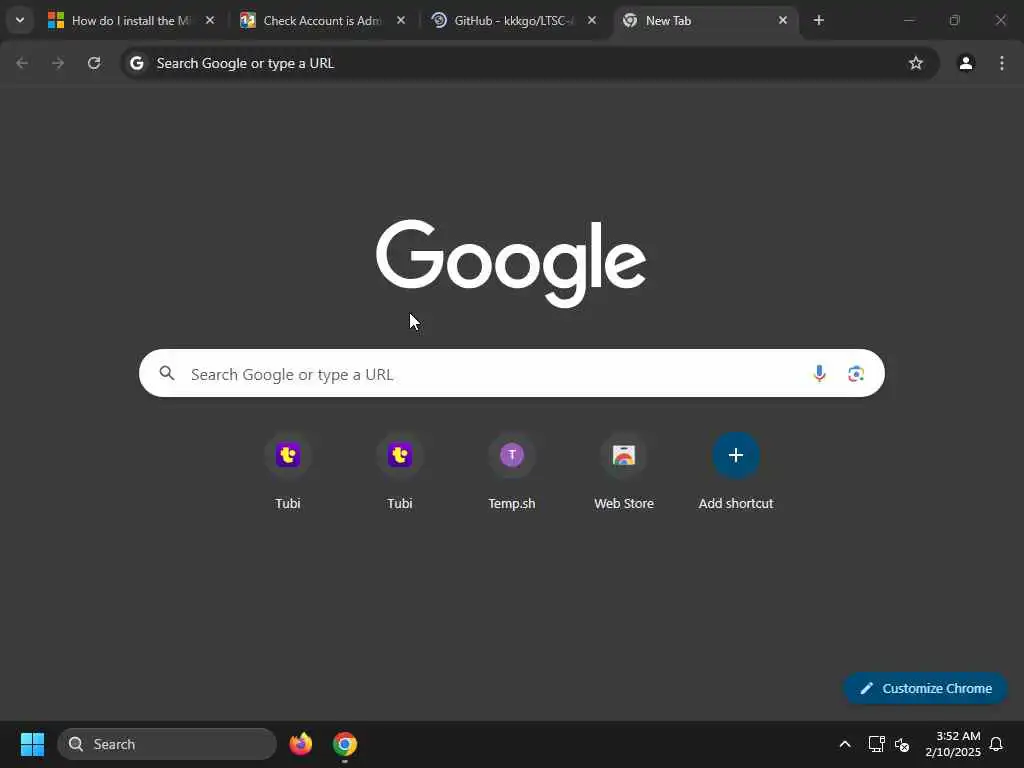Click the Chrome taskbar icon

345,744
